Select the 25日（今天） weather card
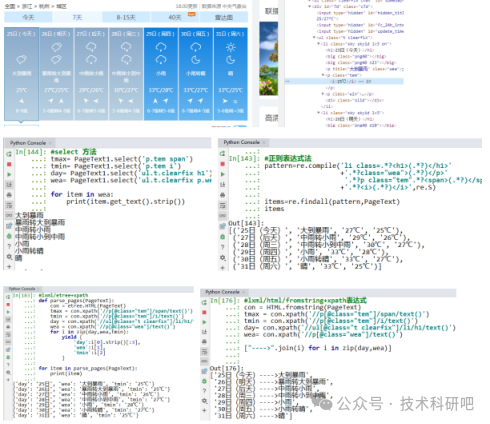 (x=22, y=74)
